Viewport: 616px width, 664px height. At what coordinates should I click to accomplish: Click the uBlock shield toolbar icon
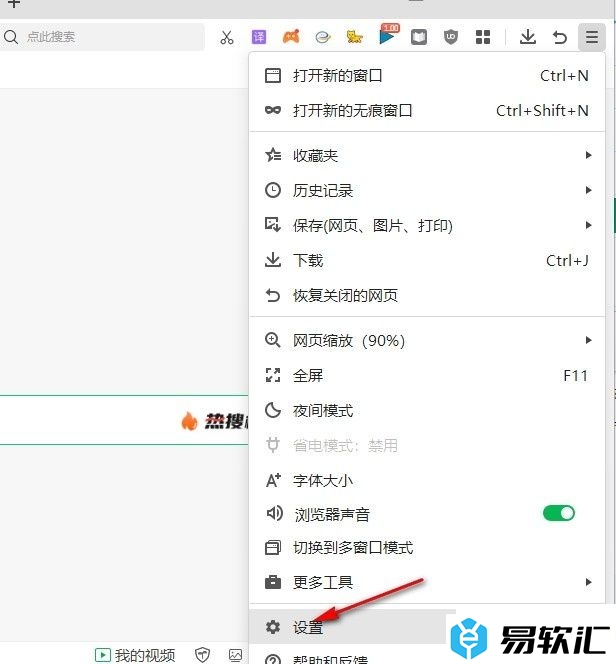(x=451, y=37)
